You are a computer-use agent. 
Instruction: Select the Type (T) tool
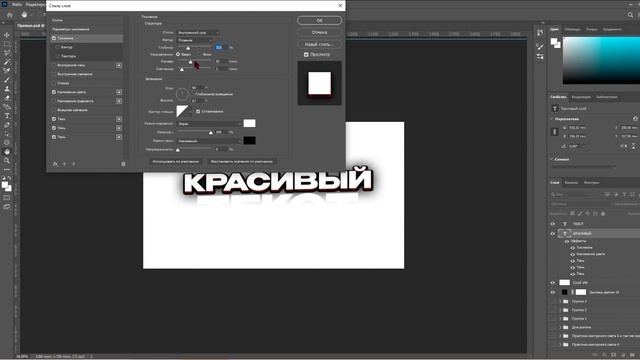pos(7,116)
